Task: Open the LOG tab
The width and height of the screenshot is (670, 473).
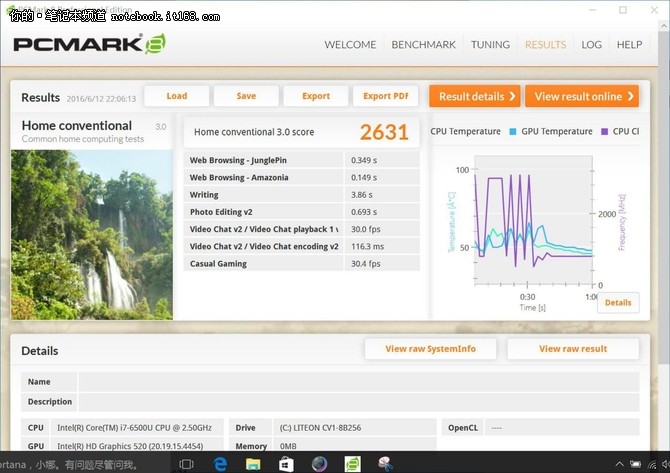Action: point(591,44)
